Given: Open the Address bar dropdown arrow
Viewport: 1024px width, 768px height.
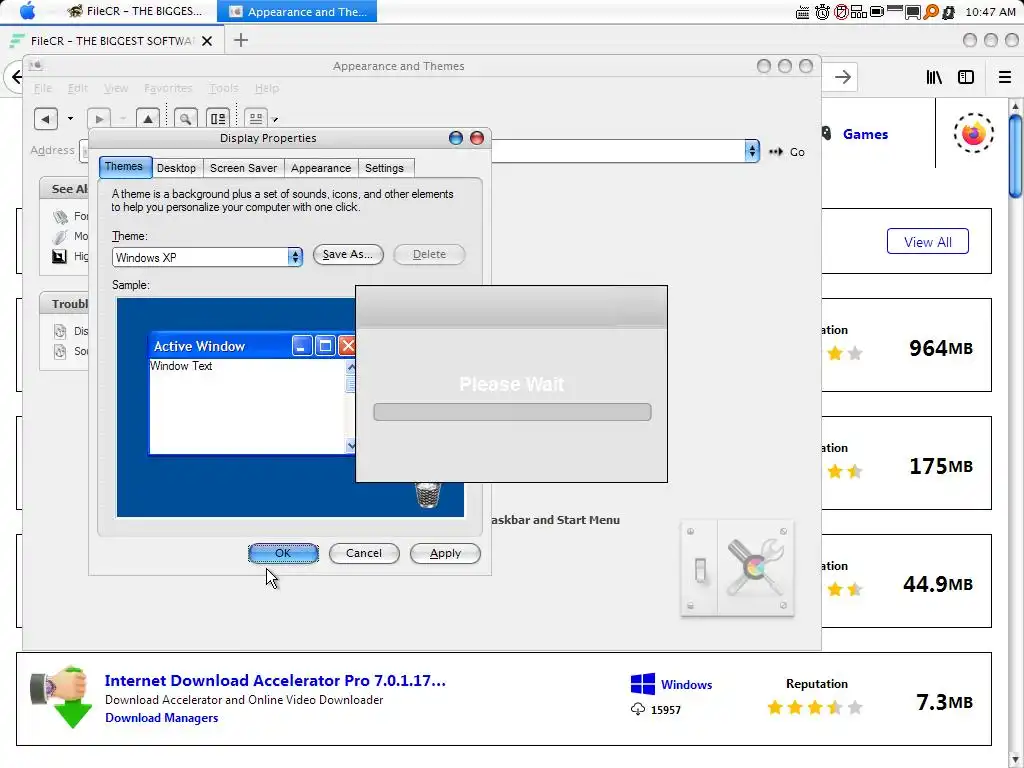Looking at the screenshot, I should 752,152.
